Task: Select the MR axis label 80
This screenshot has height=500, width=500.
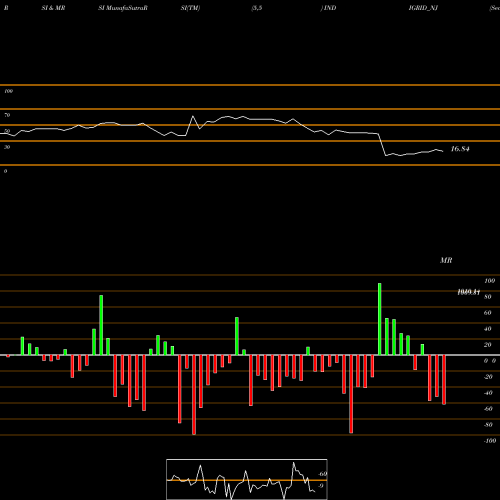Action: tap(488, 297)
